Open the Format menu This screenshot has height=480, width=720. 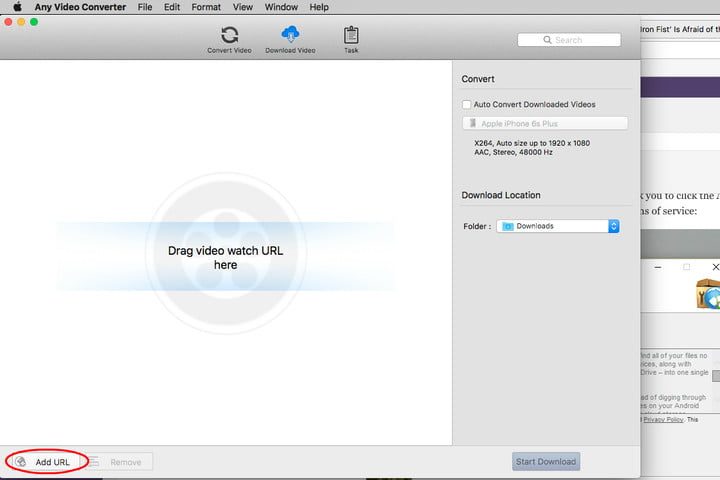pyautogui.click(x=206, y=7)
